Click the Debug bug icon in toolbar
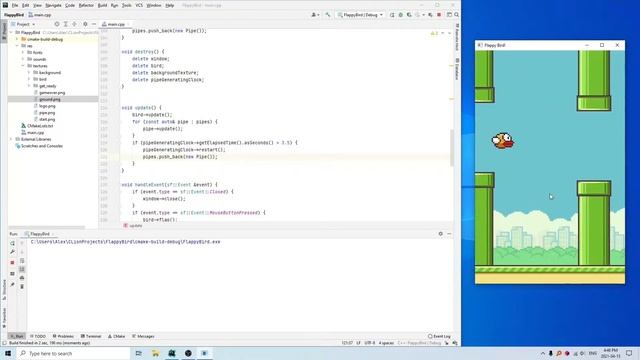This screenshot has width=640, height=360. tap(400, 15)
